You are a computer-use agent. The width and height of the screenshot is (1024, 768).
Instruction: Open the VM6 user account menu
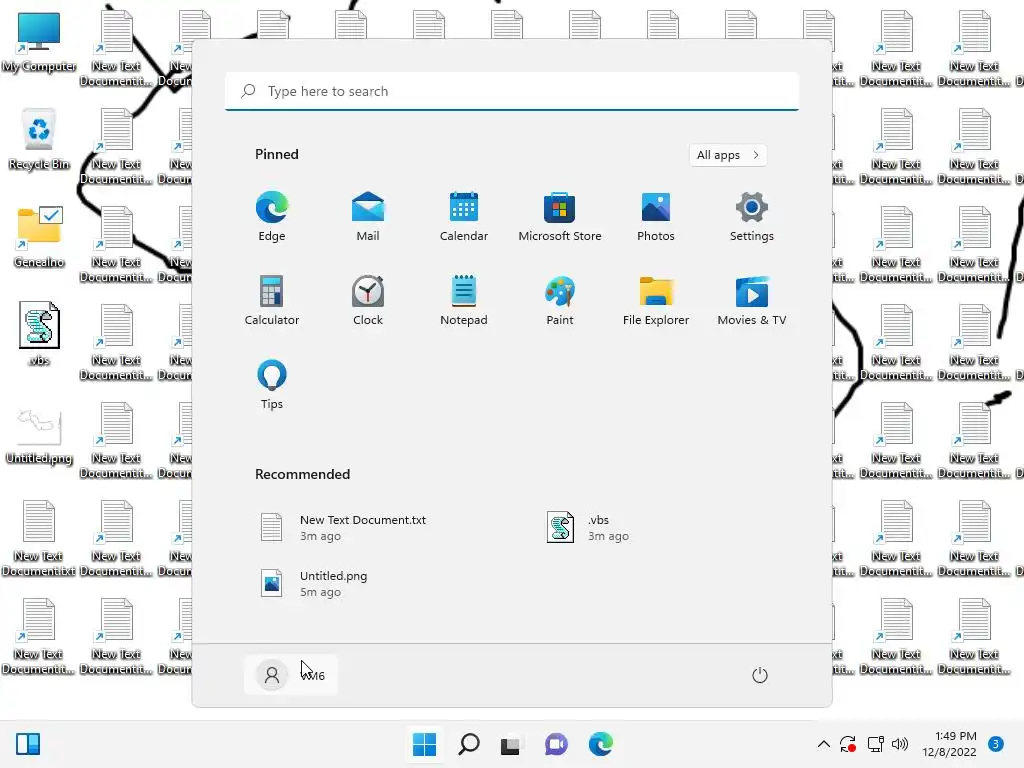(291, 675)
